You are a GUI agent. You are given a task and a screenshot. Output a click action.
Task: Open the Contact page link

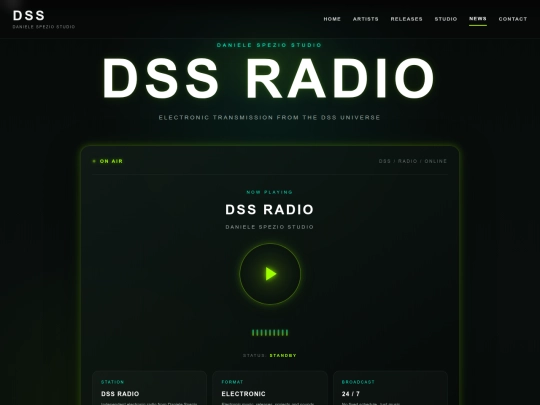pyautogui.click(x=513, y=19)
